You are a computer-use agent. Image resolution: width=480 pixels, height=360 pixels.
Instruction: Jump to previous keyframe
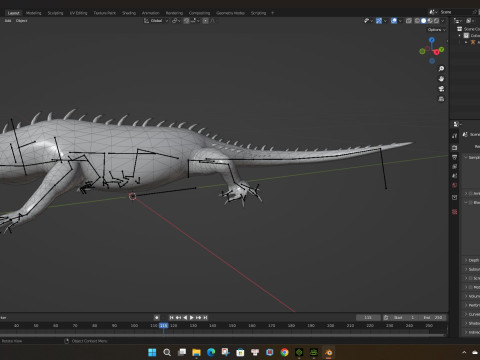[x=178, y=318]
